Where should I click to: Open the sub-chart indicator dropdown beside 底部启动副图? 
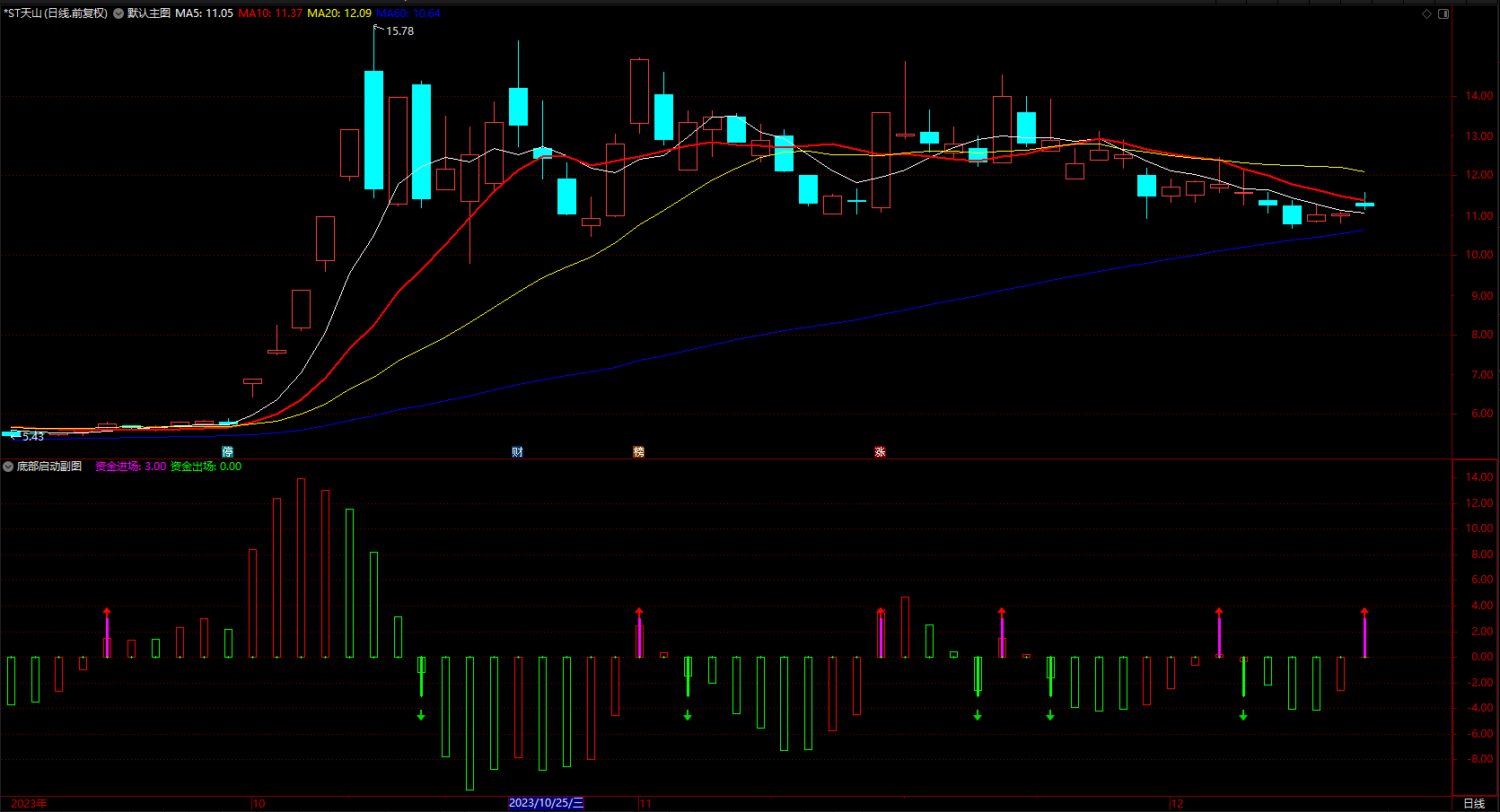[x=8, y=467]
